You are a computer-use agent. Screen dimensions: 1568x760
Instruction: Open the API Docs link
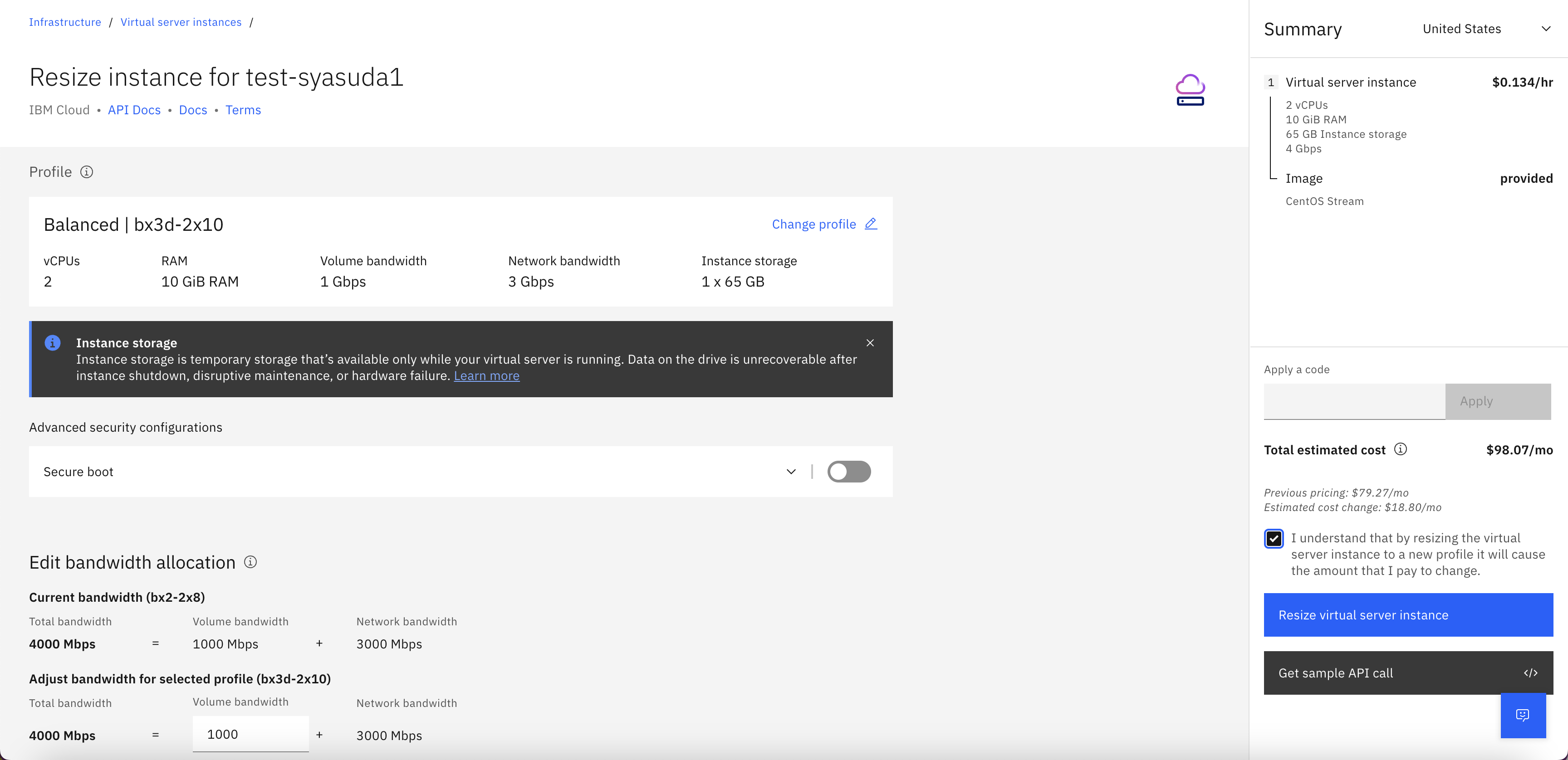134,110
